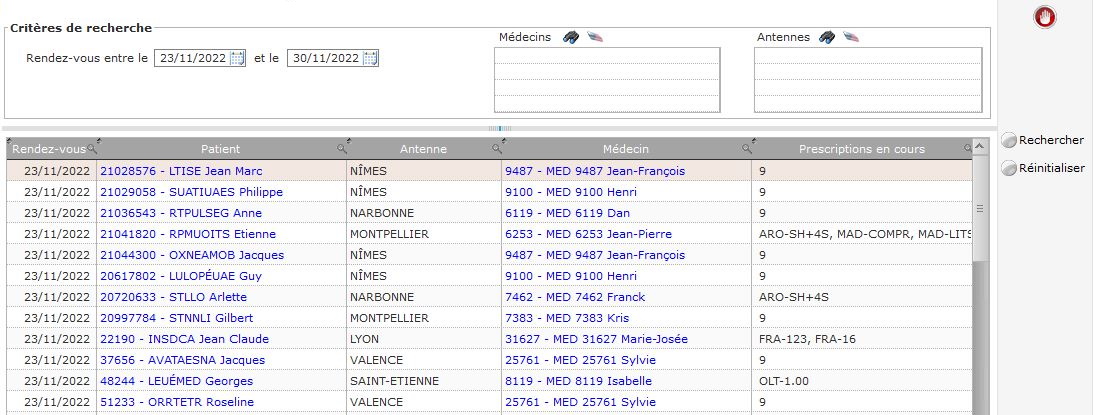1093x415 pixels.
Task: Click the table's vertical scrollbar up arrow
Action: pyautogui.click(x=981, y=145)
